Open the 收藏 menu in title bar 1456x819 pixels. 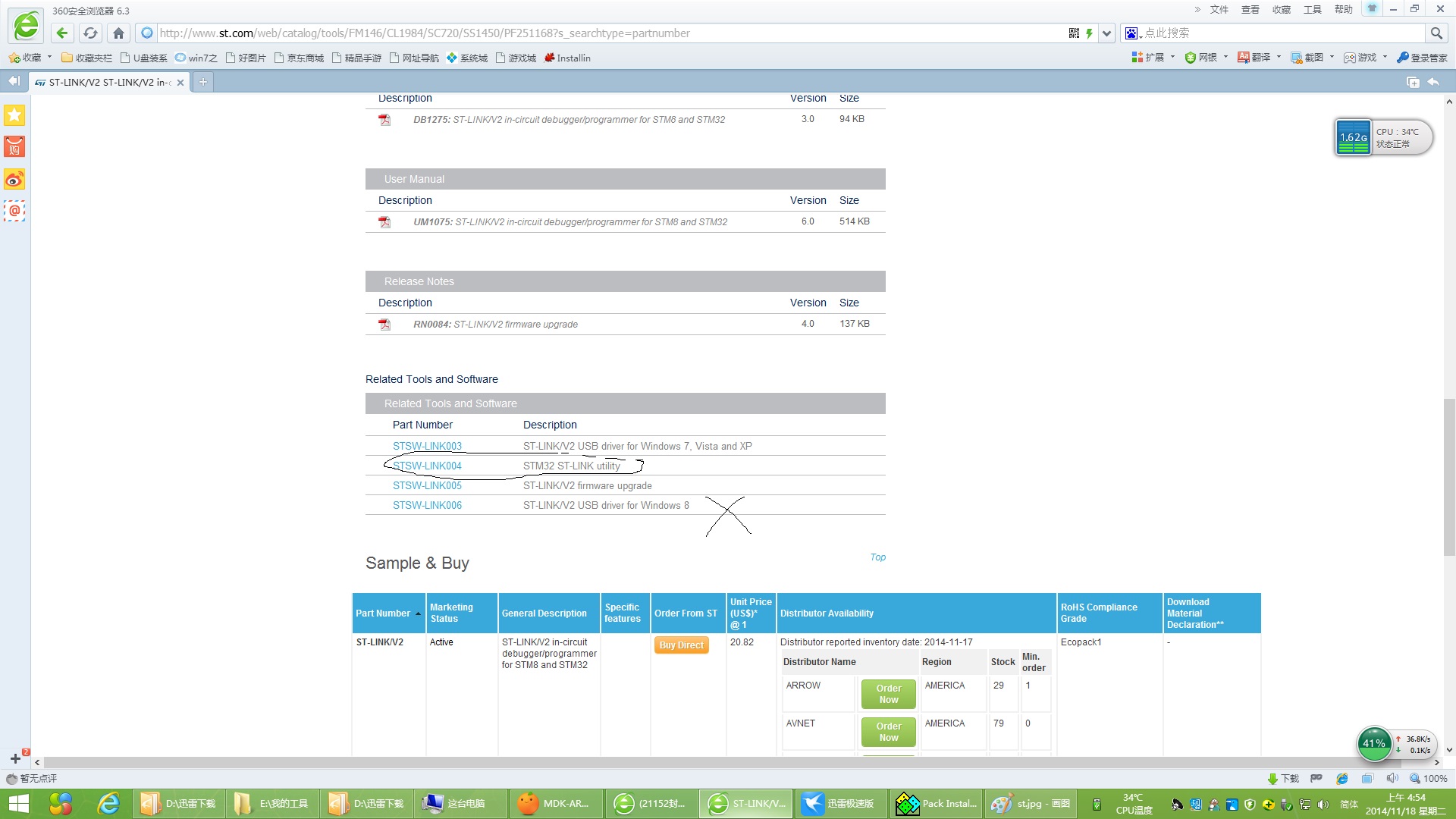click(x=1281, y=9)
